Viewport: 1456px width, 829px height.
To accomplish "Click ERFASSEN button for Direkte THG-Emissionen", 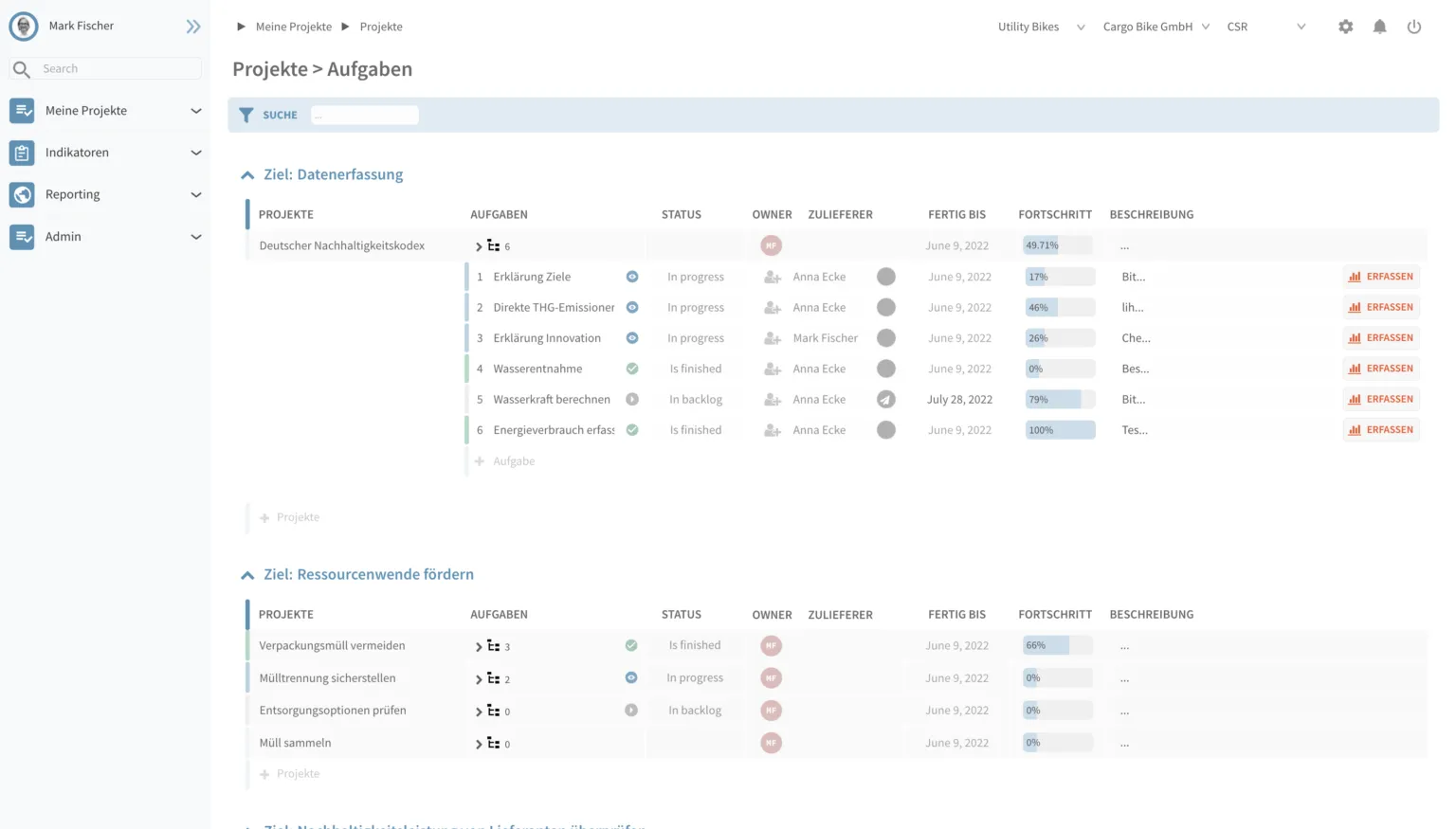I will pyautogui.click(x=1381, y=307).
